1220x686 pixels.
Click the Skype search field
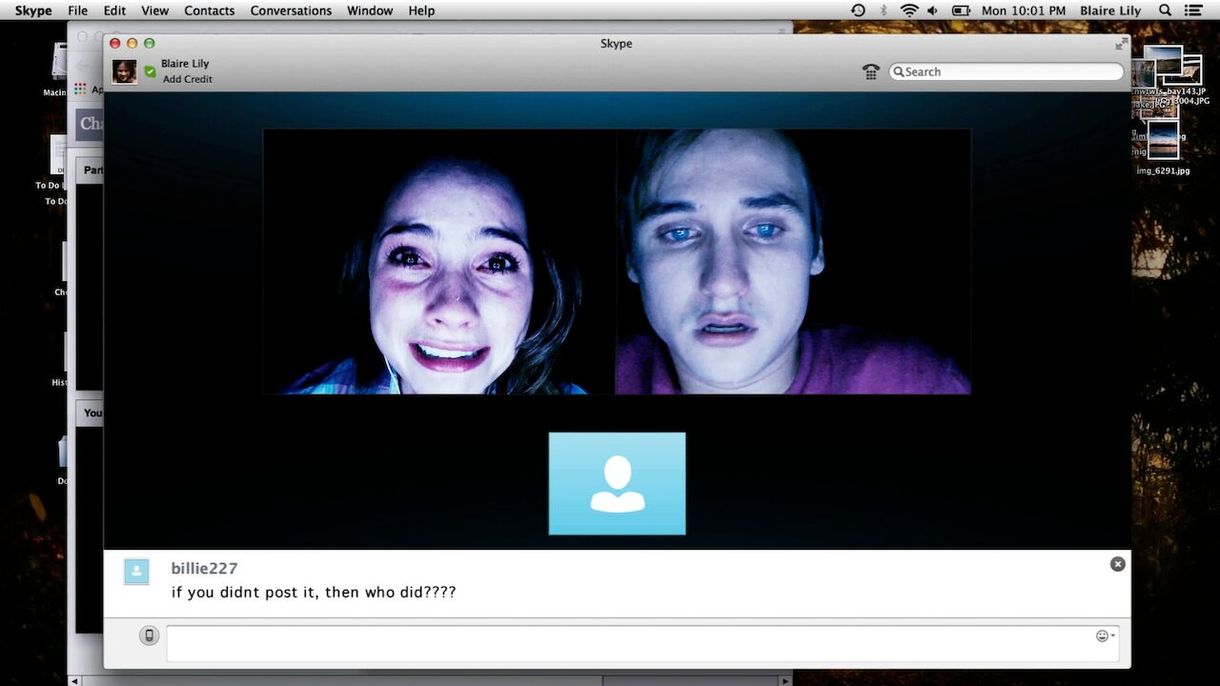(1006, 72)
